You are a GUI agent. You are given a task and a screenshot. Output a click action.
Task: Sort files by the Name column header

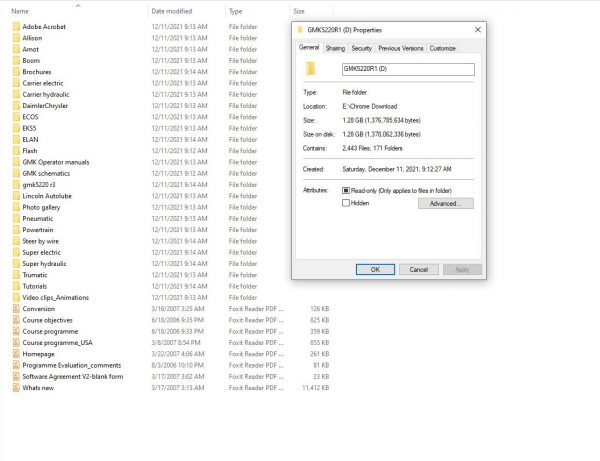[20, 11]
